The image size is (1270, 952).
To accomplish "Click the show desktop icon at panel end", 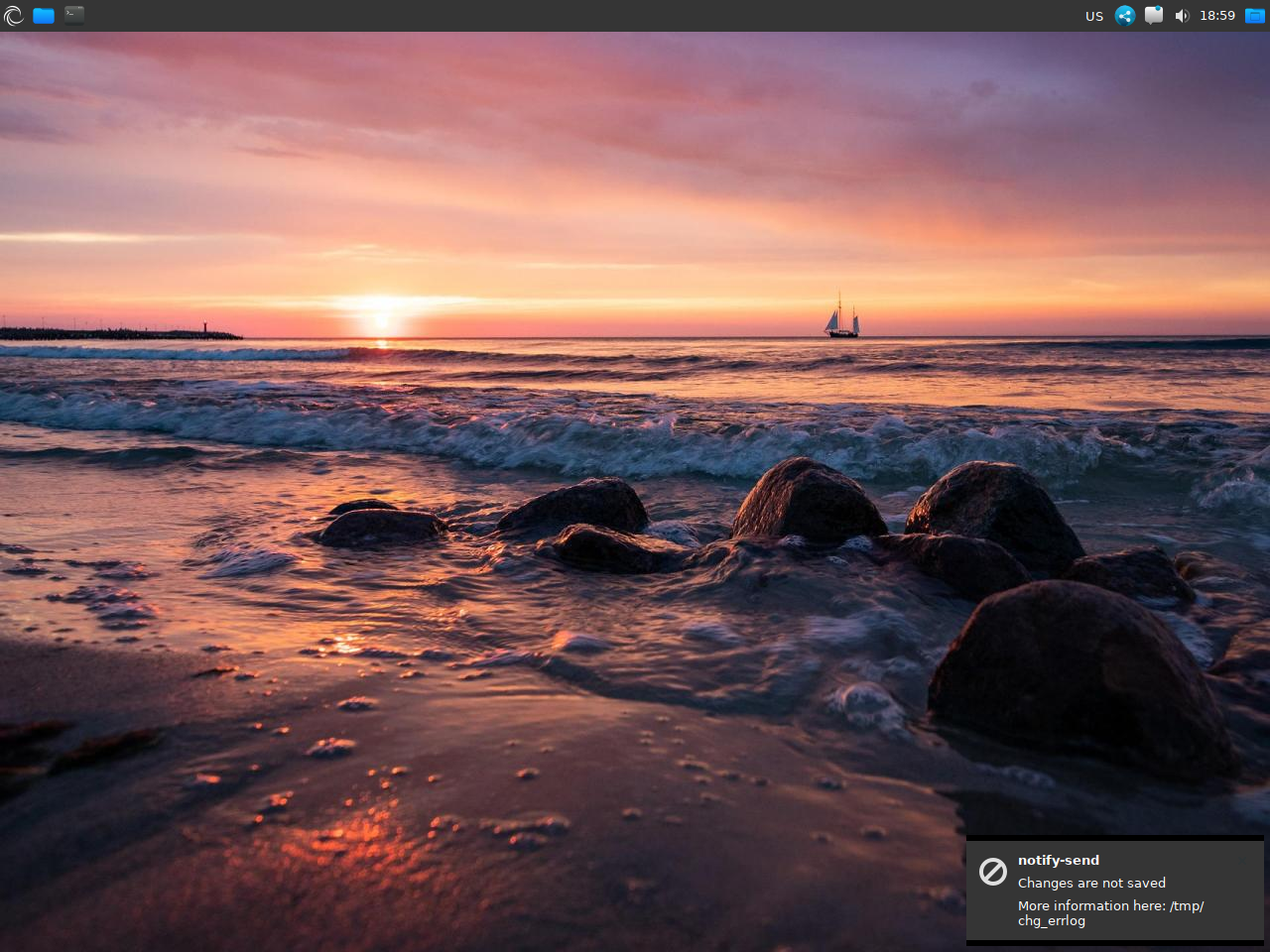I will (1255, 16).
